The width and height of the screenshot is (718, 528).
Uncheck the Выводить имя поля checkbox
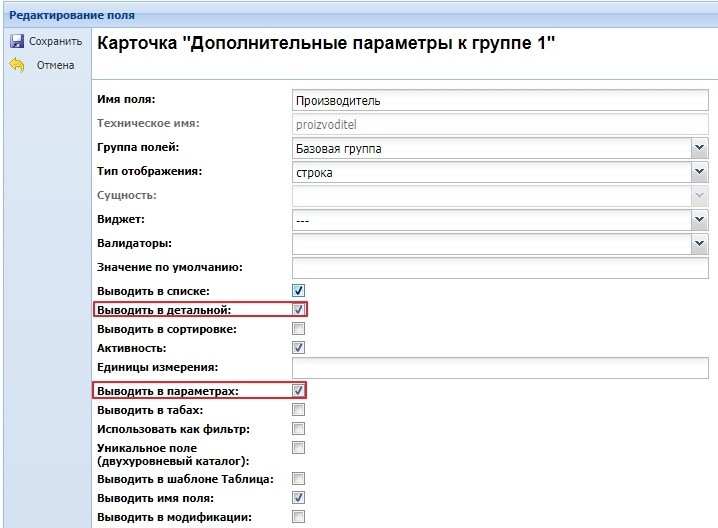point(298,497)
